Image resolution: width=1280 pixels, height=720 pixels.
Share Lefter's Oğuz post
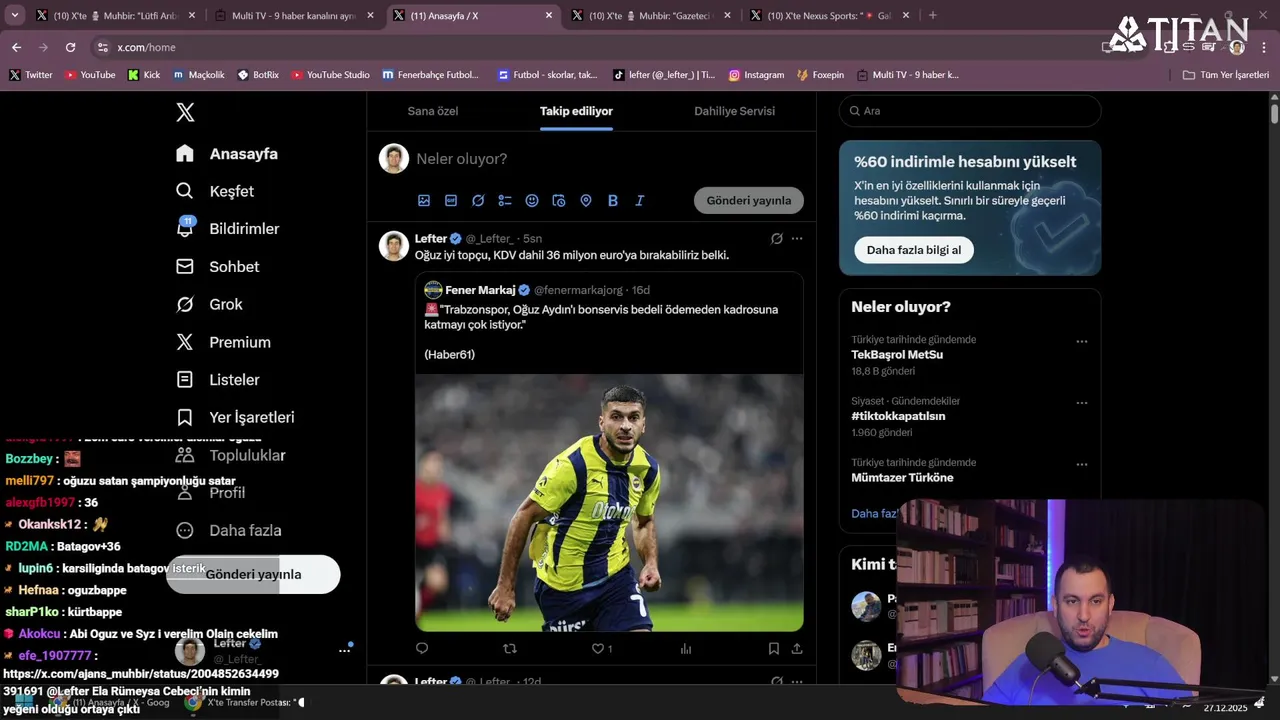pos(797,649)
